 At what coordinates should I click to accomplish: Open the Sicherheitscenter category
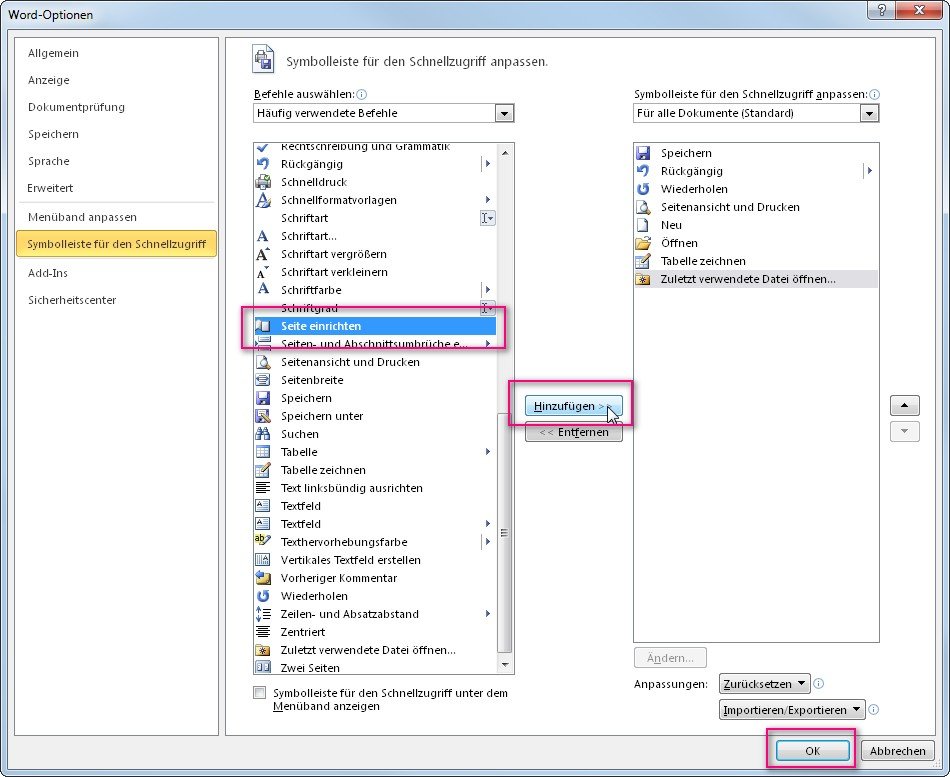(72, 300)
